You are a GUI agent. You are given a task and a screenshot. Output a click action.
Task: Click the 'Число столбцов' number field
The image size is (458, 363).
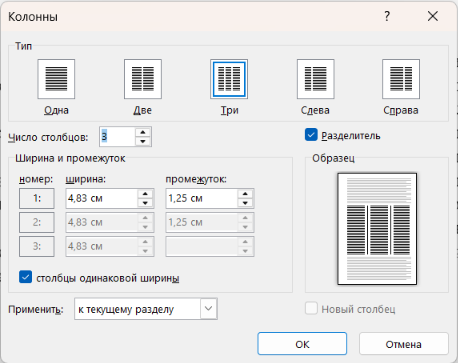click(x=117, y=137)
